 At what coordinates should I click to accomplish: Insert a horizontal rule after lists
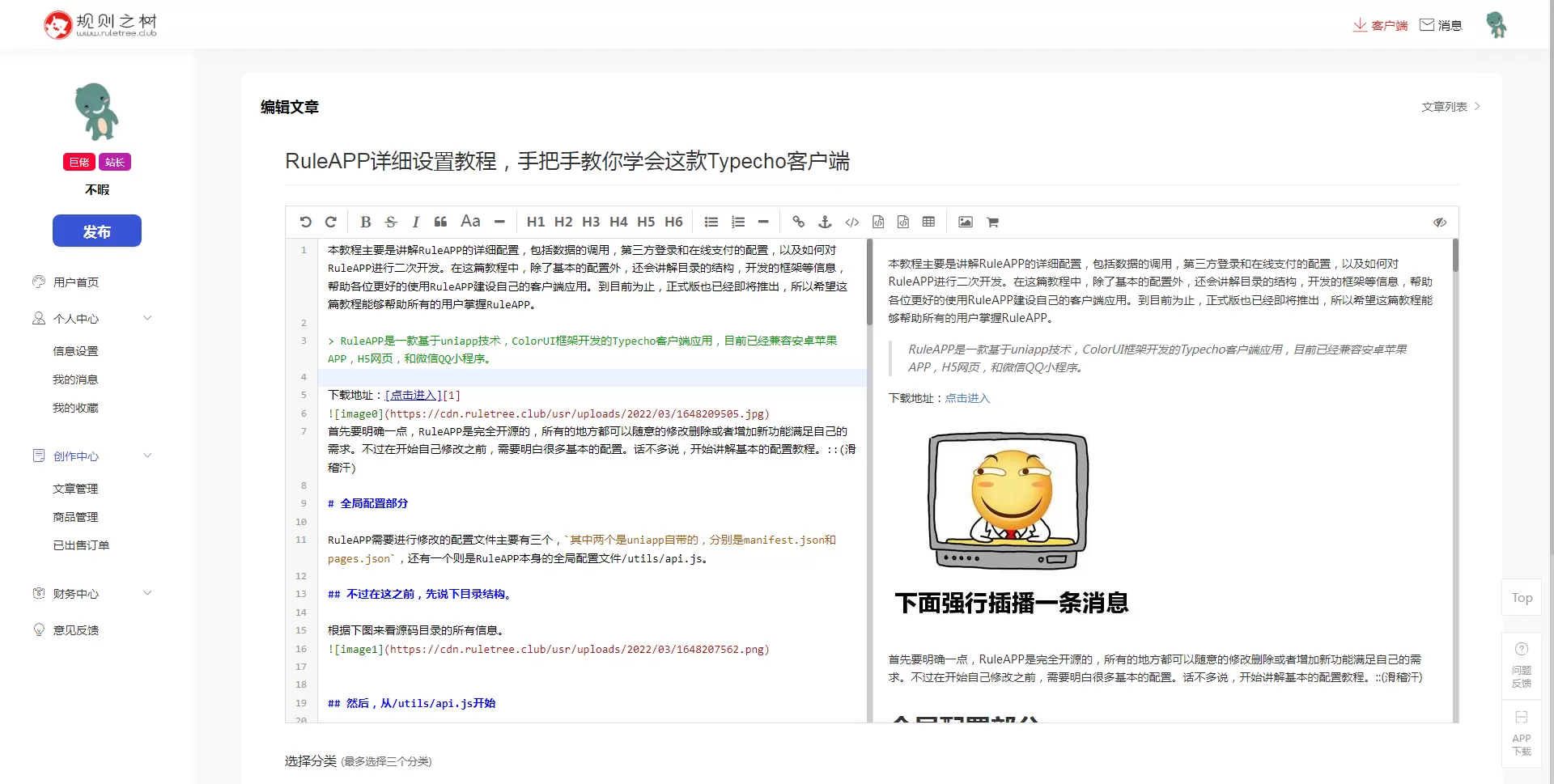pos(763,222)
